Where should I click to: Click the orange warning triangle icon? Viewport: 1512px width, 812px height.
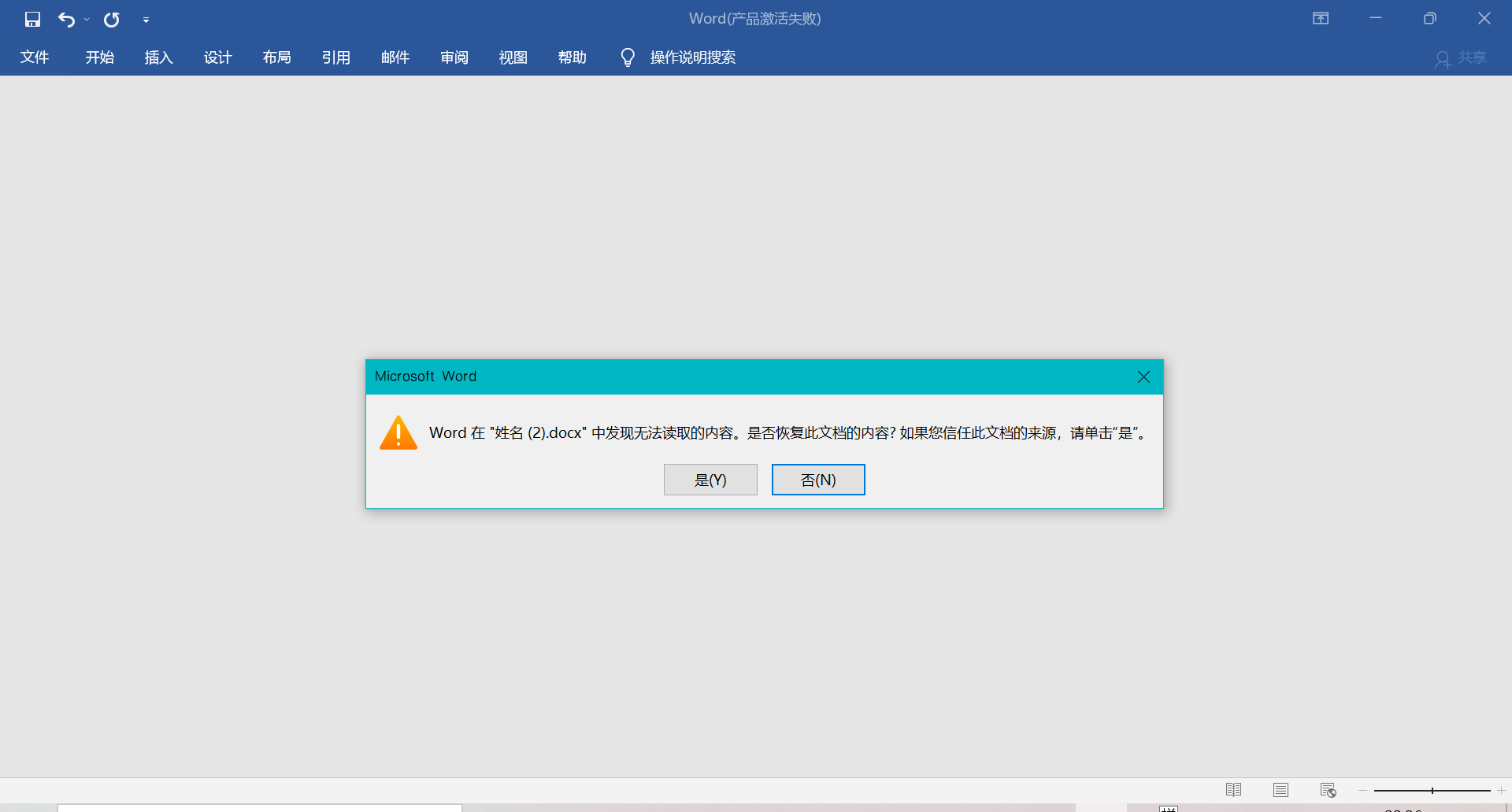pyautogui.click(x=398, y=432)
